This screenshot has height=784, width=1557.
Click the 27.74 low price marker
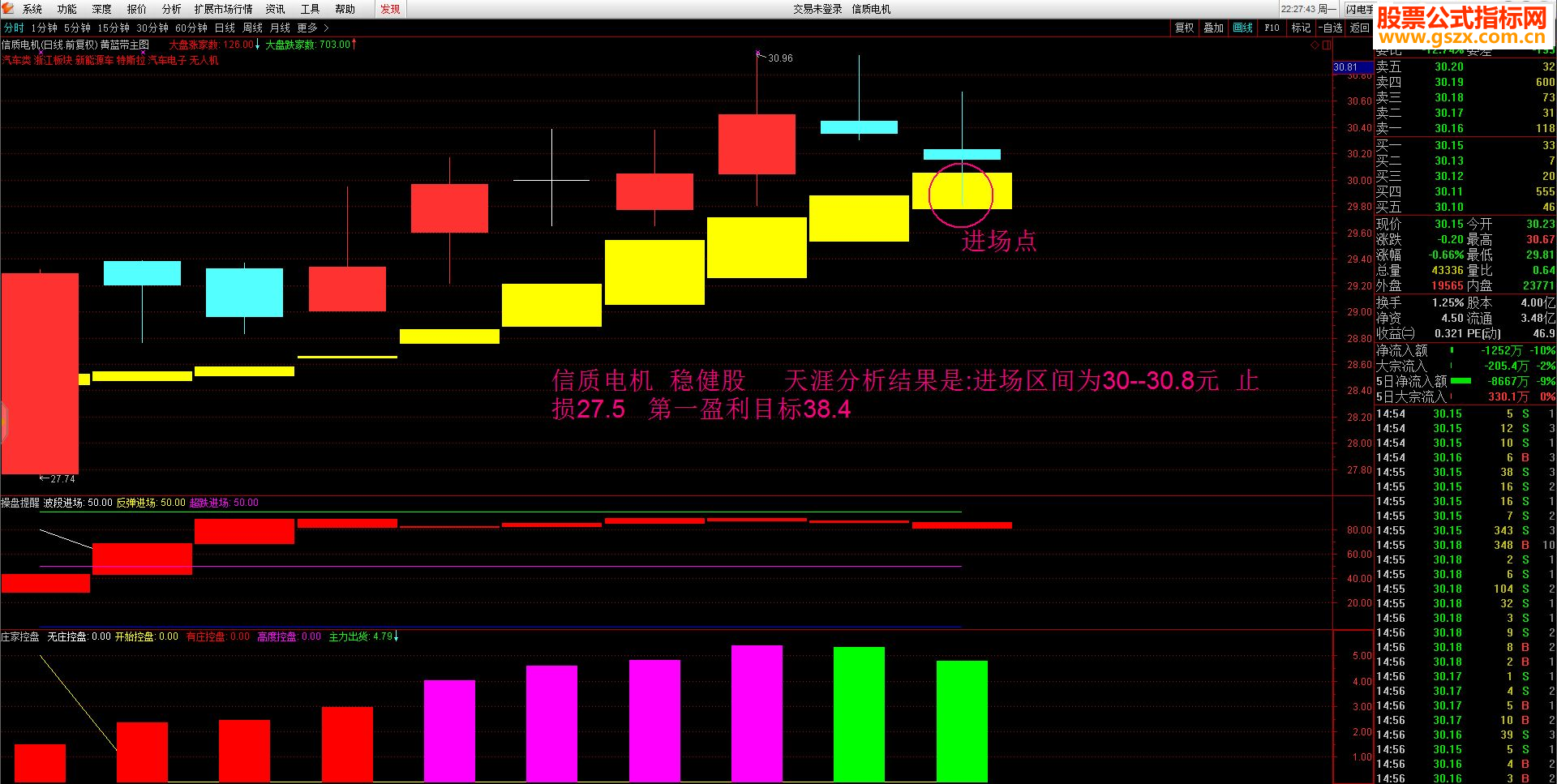point(62,479)
